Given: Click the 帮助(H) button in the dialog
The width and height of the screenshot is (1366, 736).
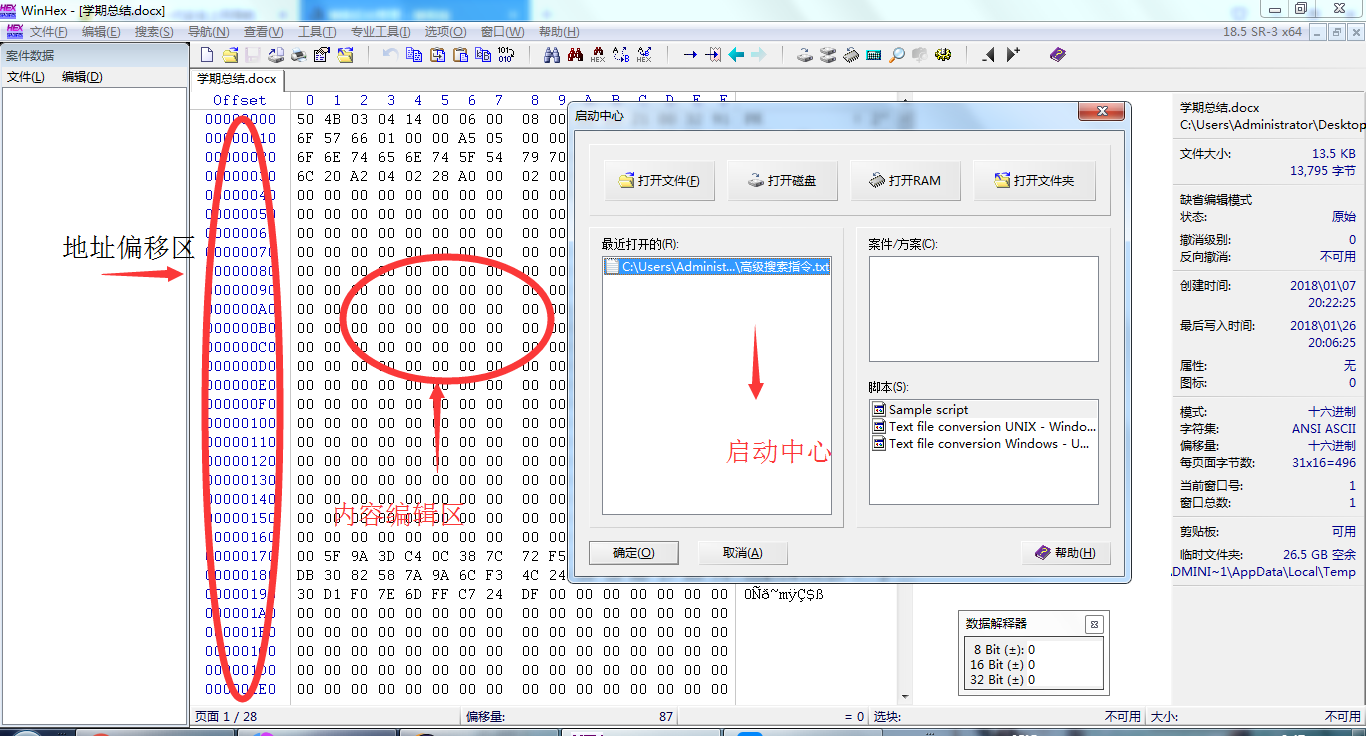Looking at the screenshot, I should [x=1065, y=553].
